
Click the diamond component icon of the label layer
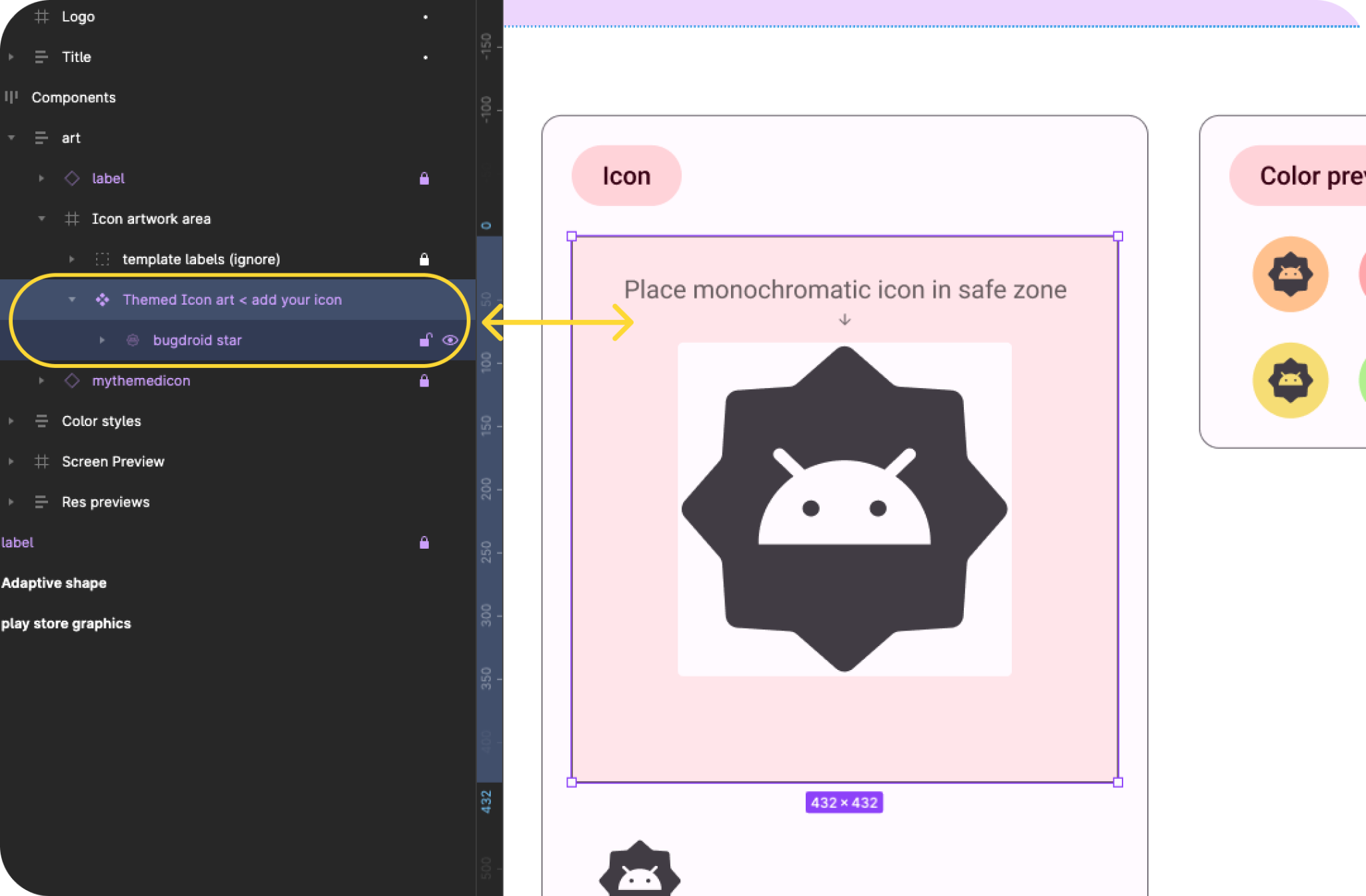[72, 178]
